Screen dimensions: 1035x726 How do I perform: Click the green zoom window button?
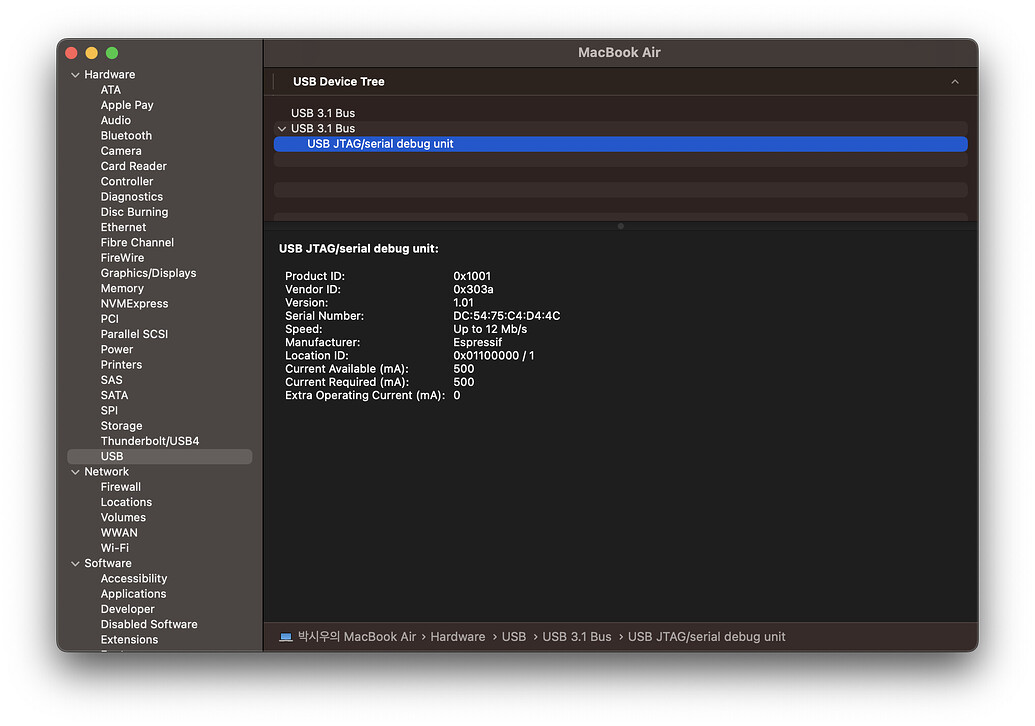[112, 53]
